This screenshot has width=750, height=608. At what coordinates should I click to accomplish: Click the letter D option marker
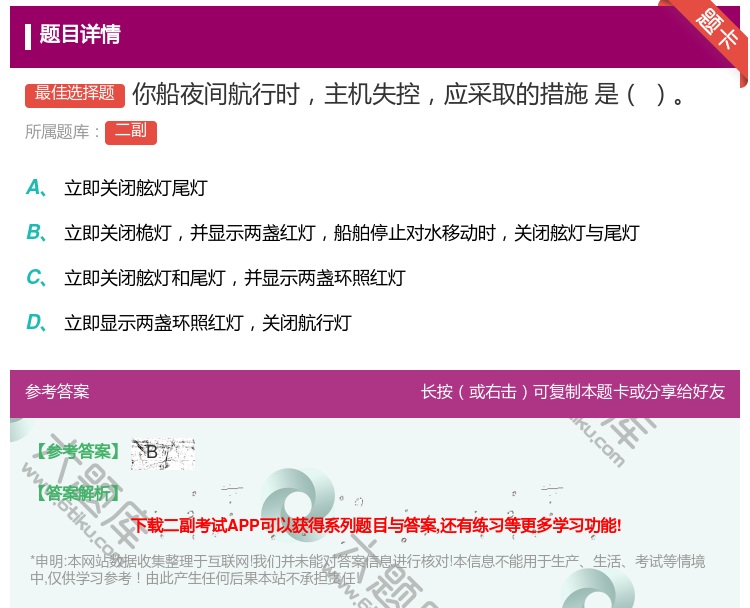point(37,322)
